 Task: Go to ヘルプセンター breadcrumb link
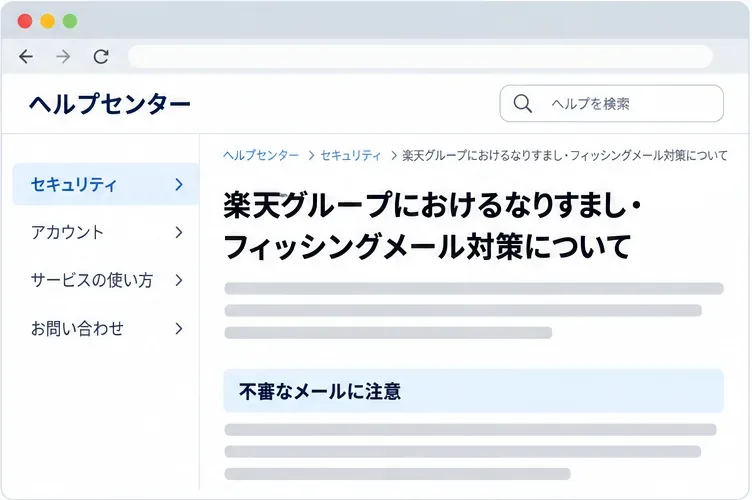(261, 155)
